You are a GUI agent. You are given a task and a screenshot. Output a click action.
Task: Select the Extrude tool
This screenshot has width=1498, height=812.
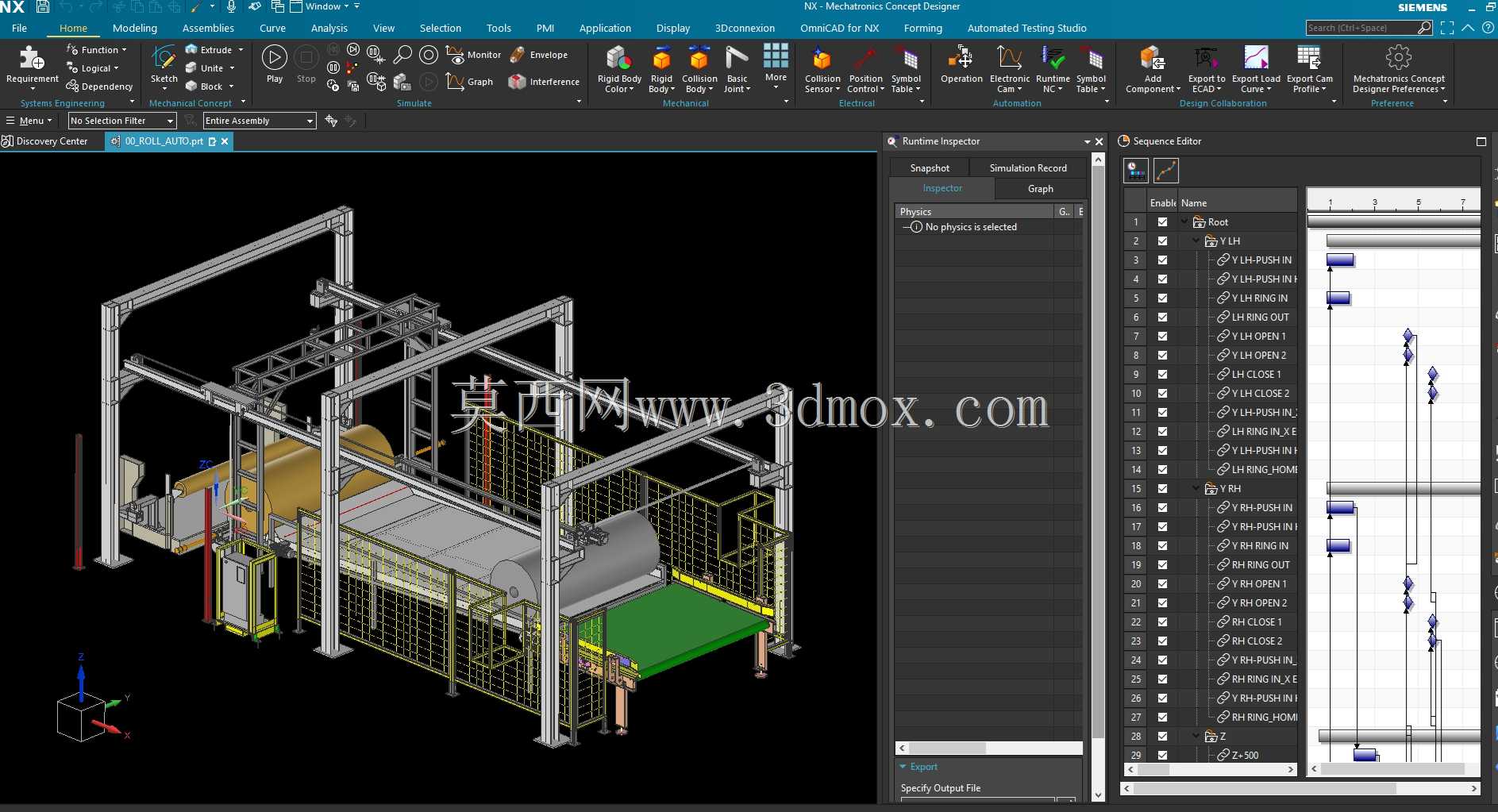coord(209,49)
